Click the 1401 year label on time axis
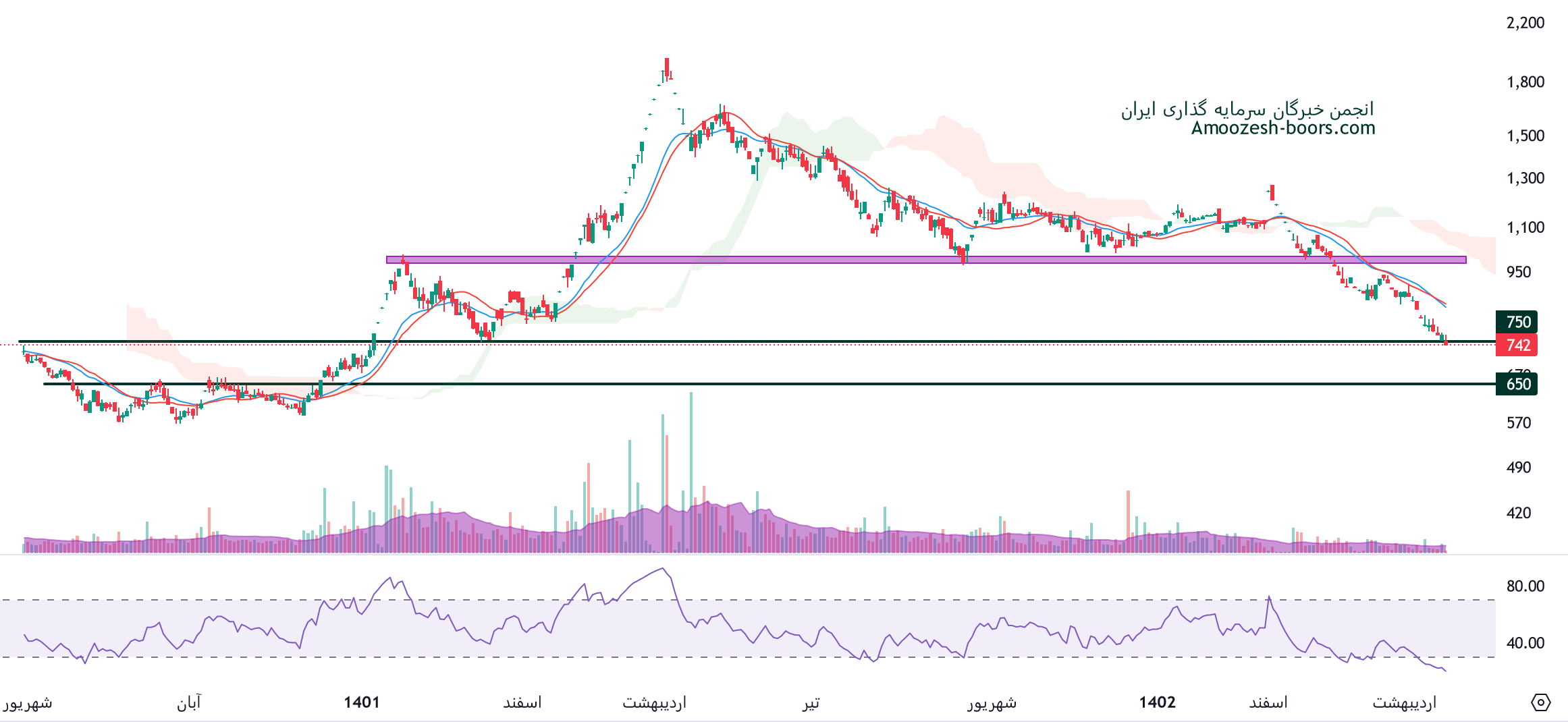This screenshot has height=722, width=1568. coord(362,702)
